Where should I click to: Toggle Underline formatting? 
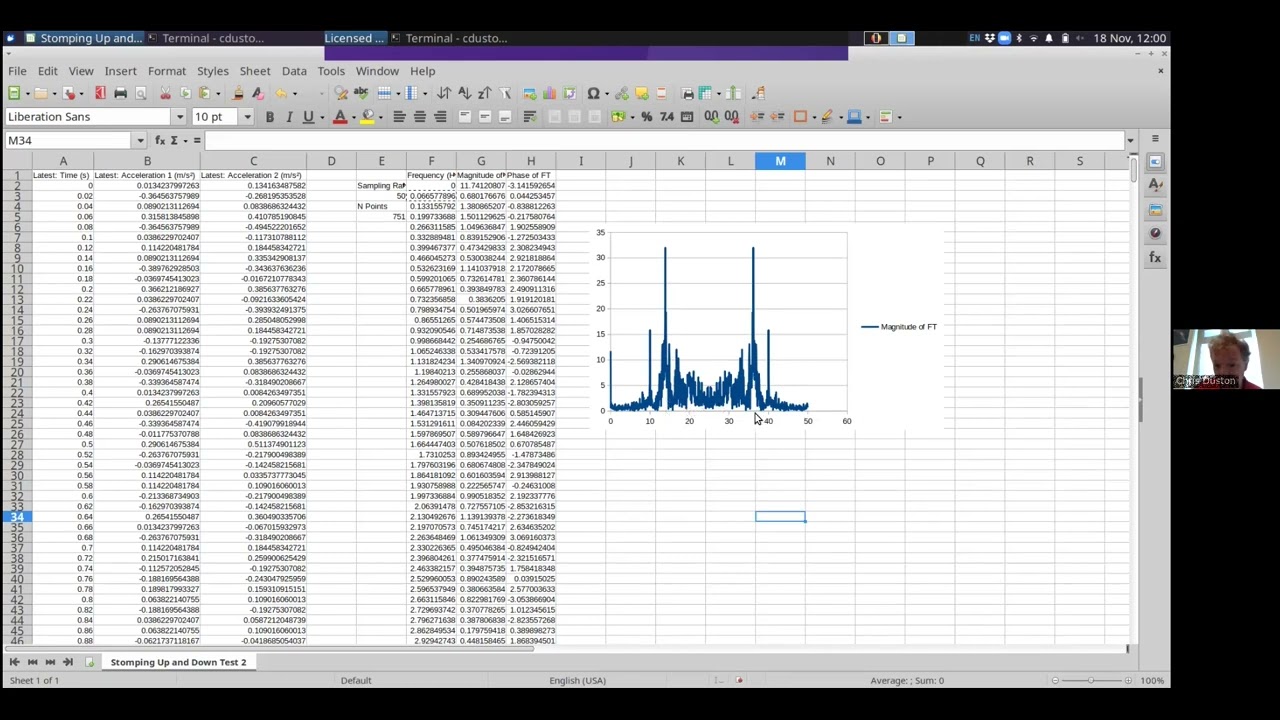pos(308,117)
